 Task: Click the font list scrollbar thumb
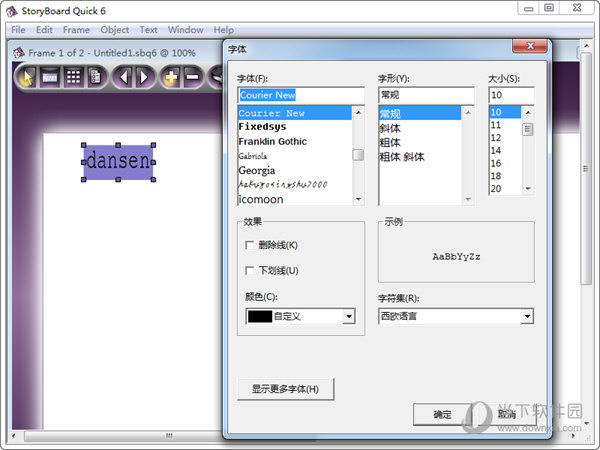pos(358,155)
